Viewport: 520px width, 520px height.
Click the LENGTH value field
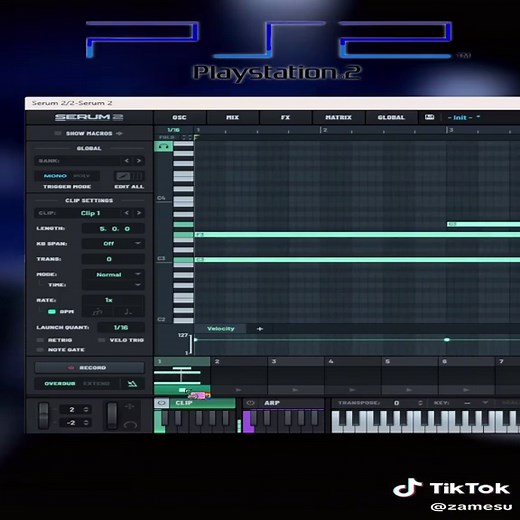(x=113, y=229)
